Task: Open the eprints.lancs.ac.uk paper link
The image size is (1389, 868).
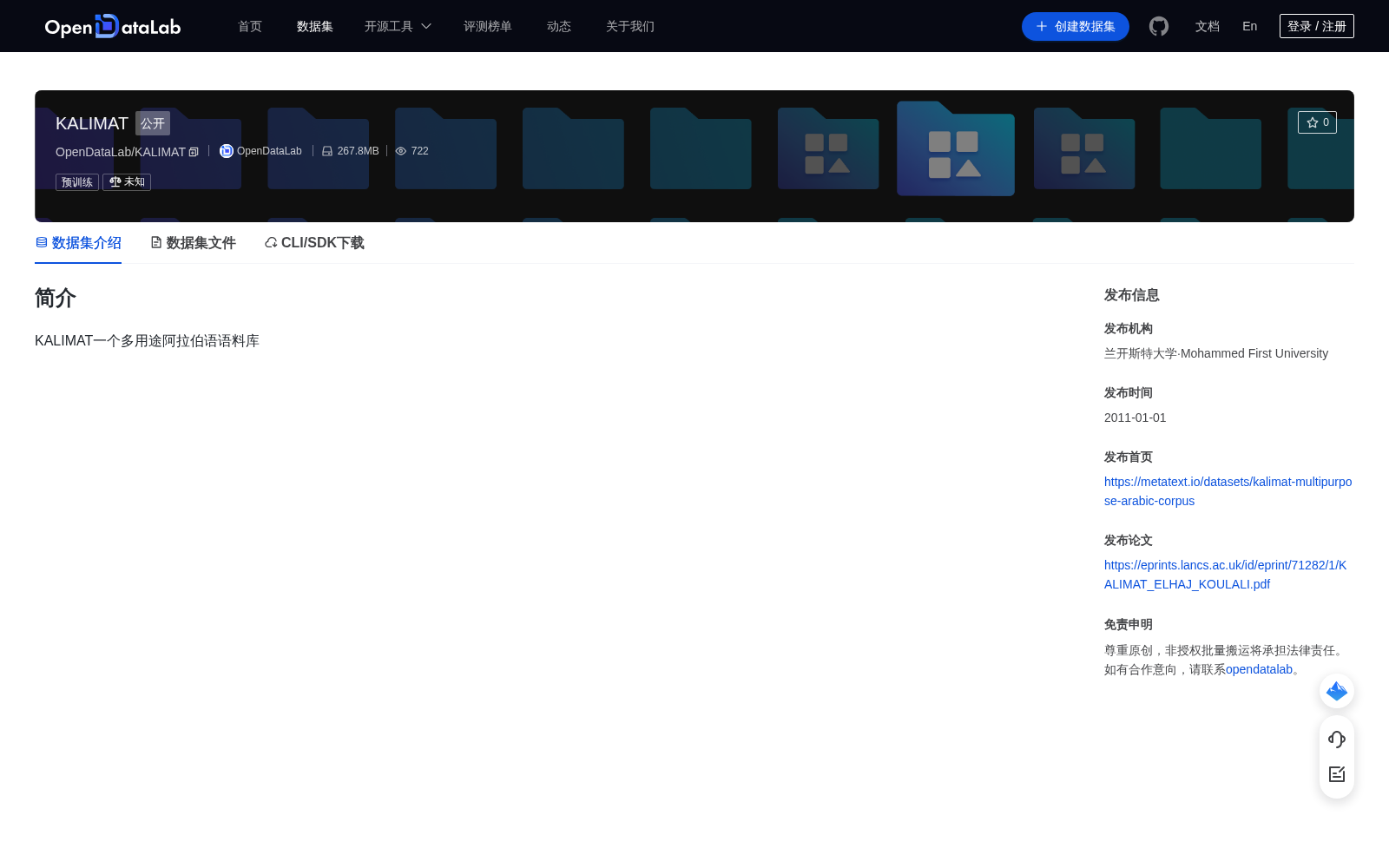Action: 1225,575
